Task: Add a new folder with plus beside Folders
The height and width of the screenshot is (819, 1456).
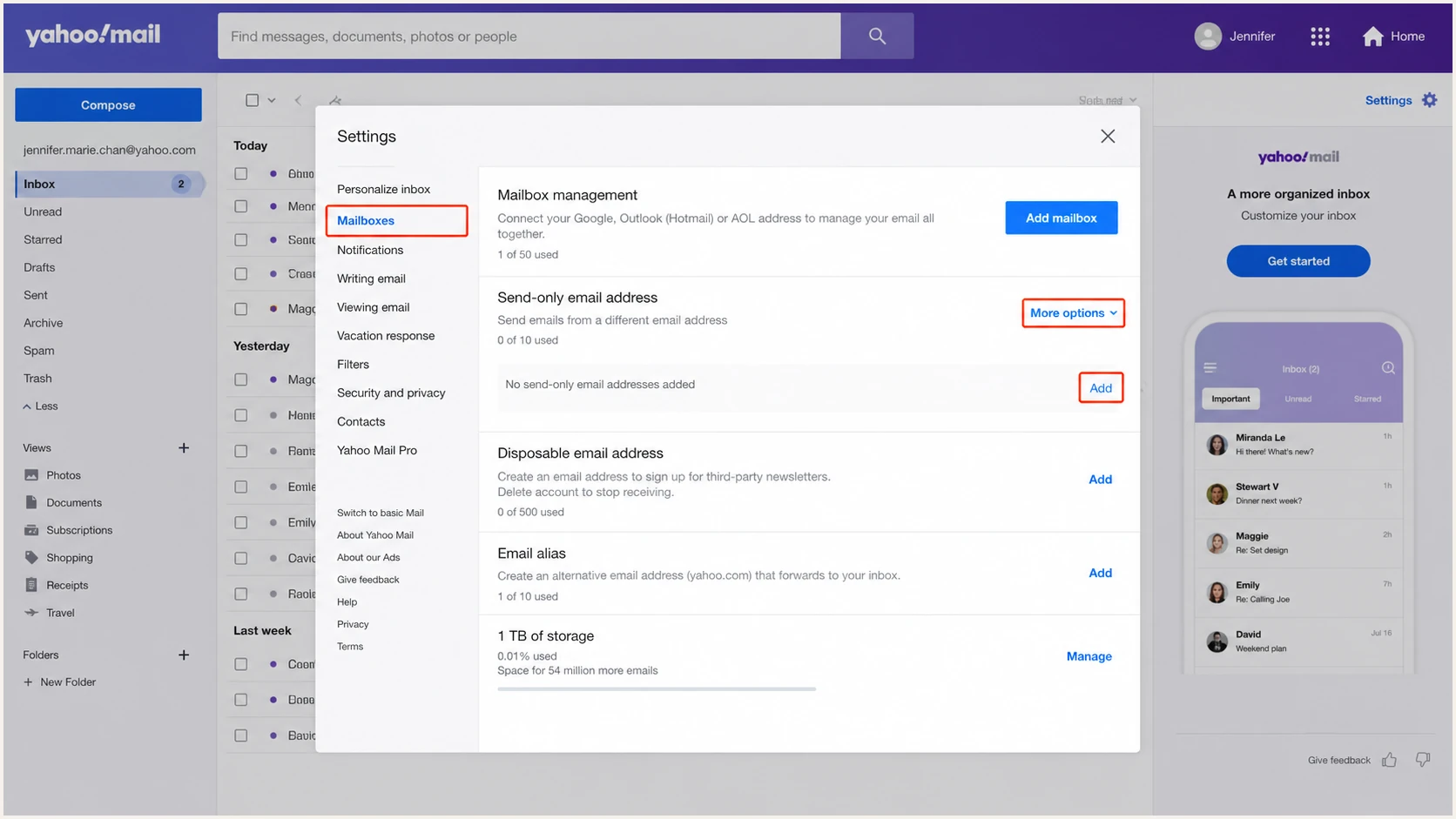Action: point(184,655)
